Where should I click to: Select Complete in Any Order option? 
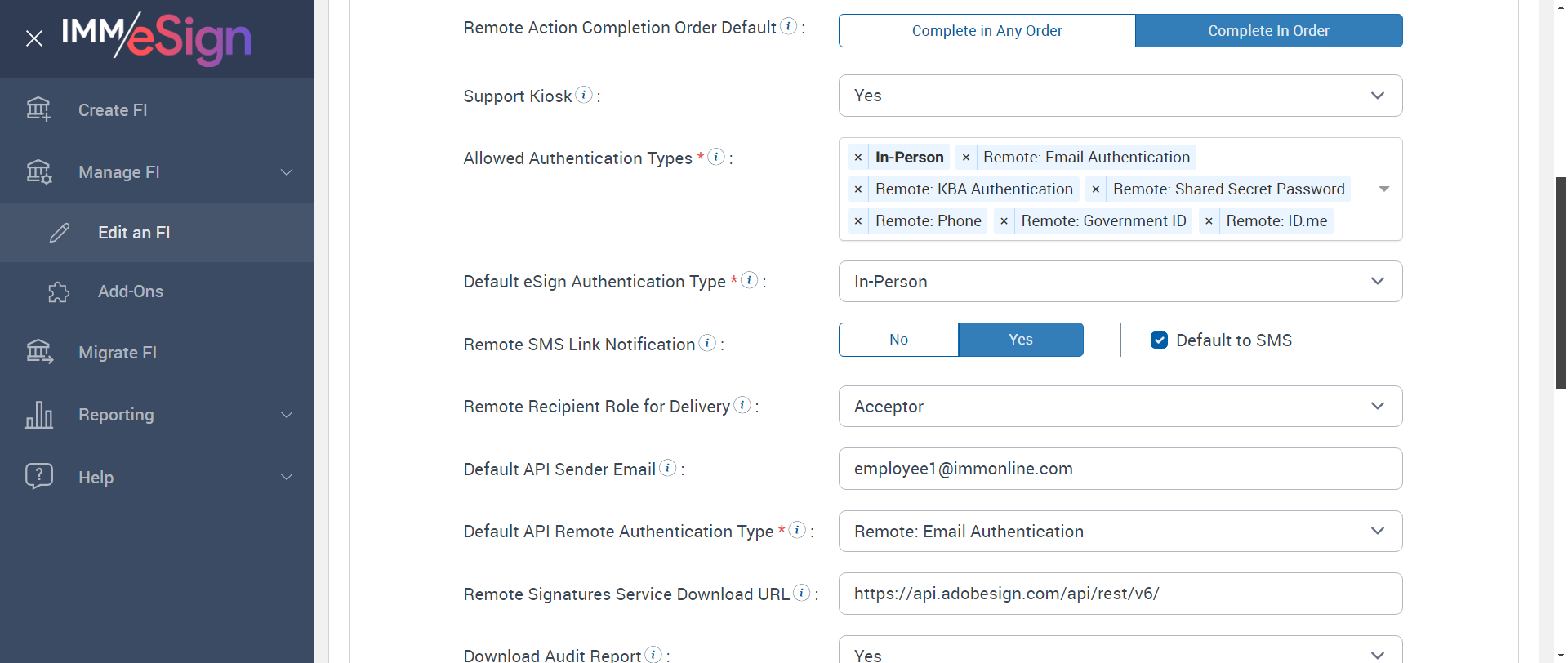pyautogui.click(x=987, y=31)
